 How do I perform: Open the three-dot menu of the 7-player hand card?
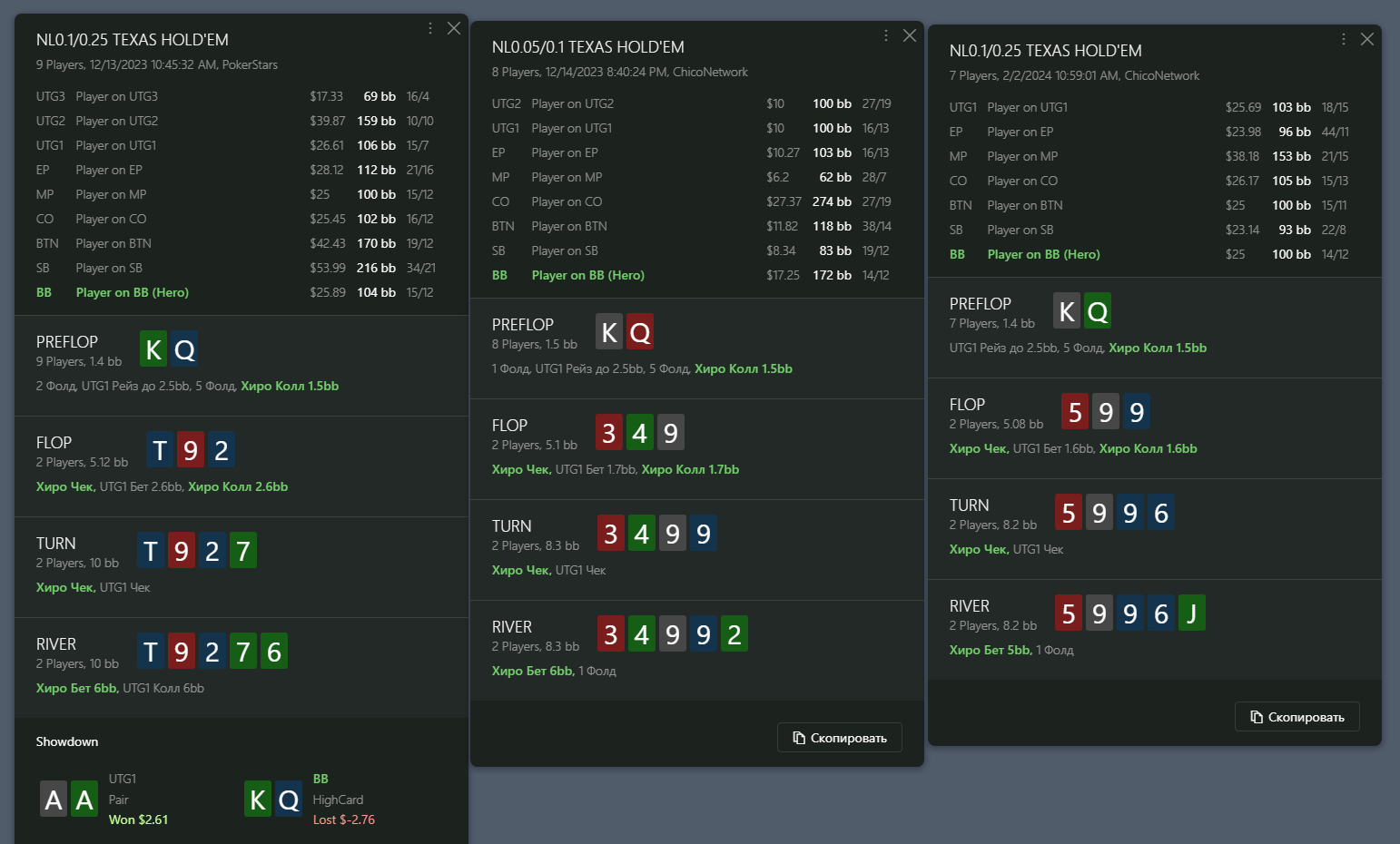point(1344,39)
